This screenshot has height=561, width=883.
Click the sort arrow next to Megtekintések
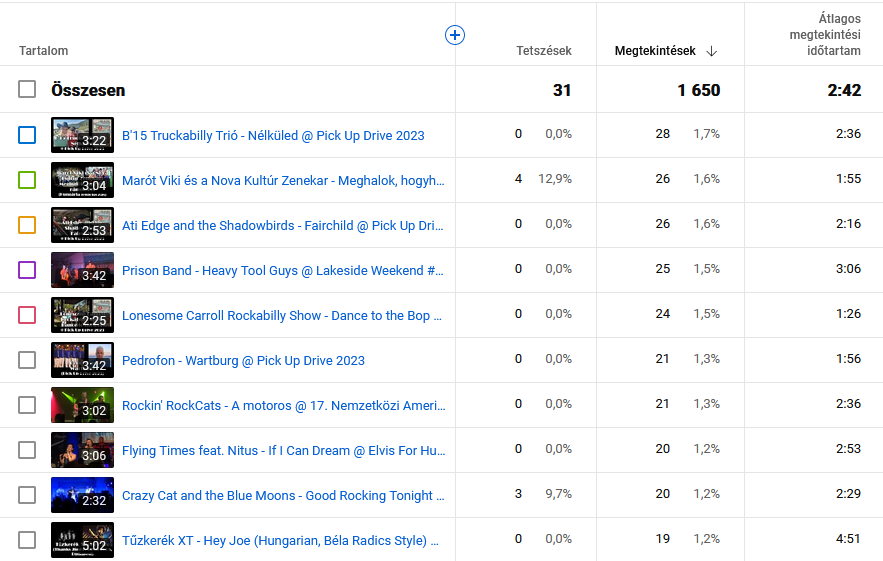(x=712, y=51)
